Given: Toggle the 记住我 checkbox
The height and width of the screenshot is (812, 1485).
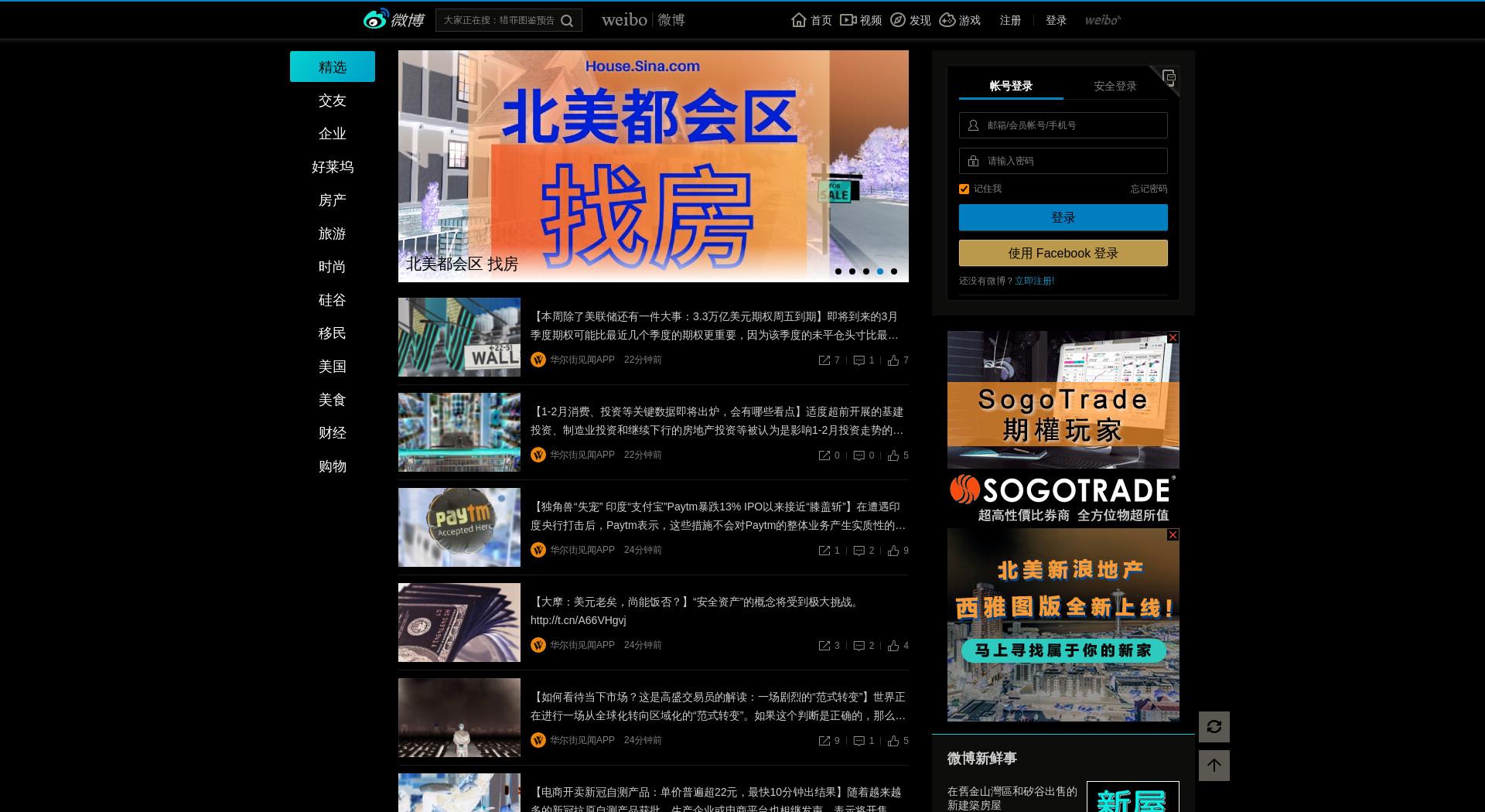Looking at the screenshot, I should point(964,189).
